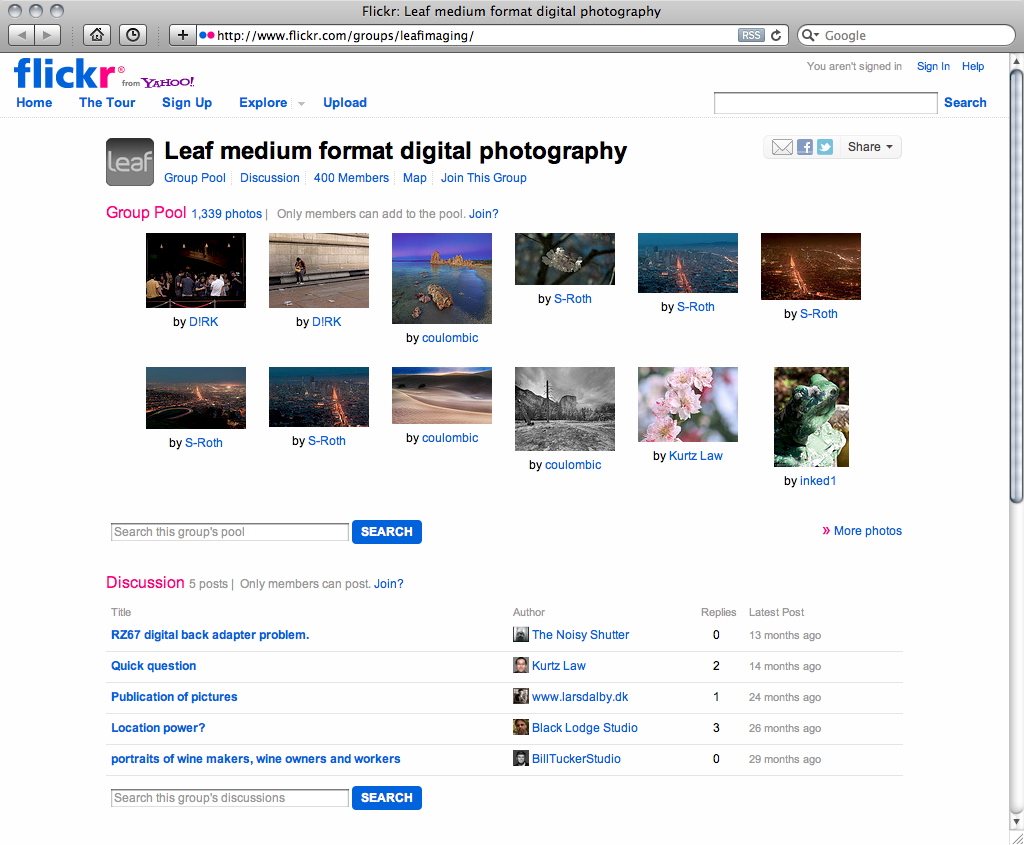Screen dimensions: 1024x845
Task: Go back using the browser back arrow
Action: (22, 34)
